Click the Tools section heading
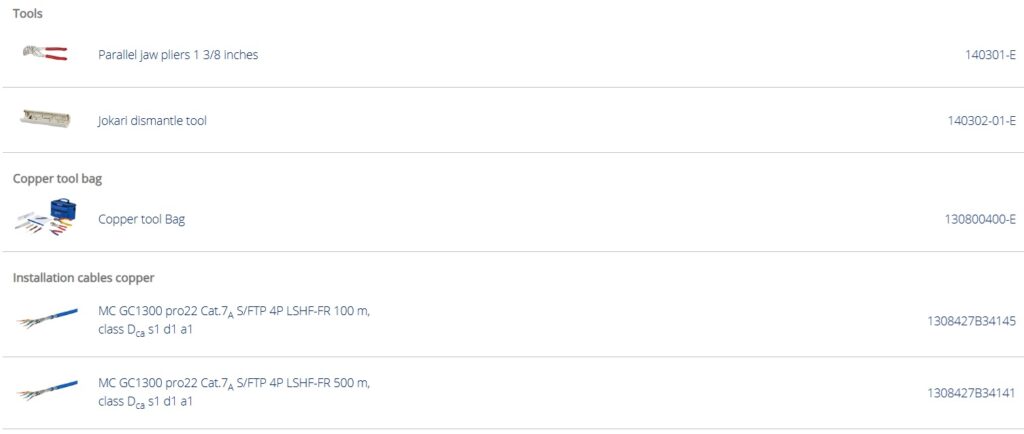 pyautogui.click(x=27, y=14)
